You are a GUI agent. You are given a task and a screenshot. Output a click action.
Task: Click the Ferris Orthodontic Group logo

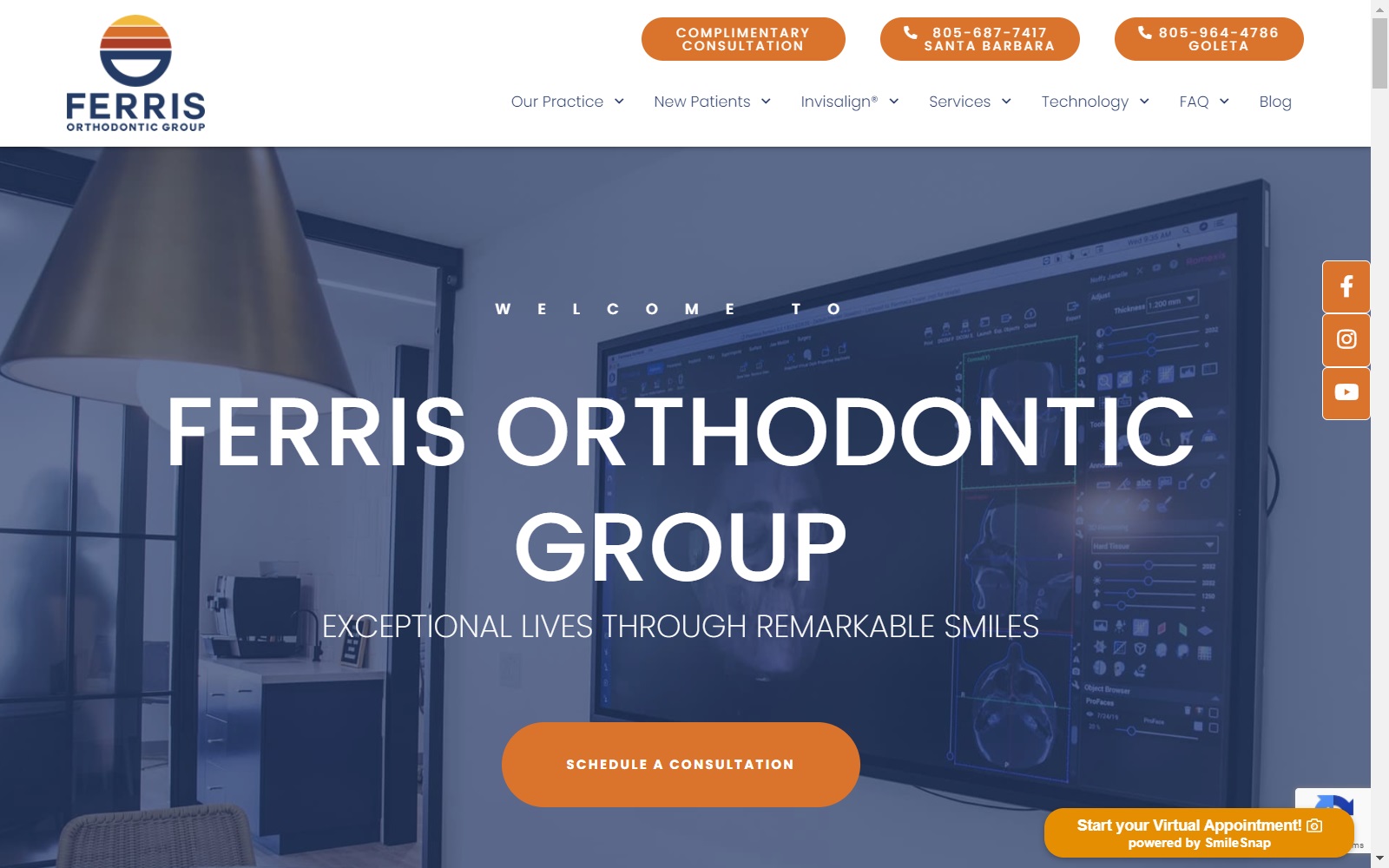(x=135, y=74)
